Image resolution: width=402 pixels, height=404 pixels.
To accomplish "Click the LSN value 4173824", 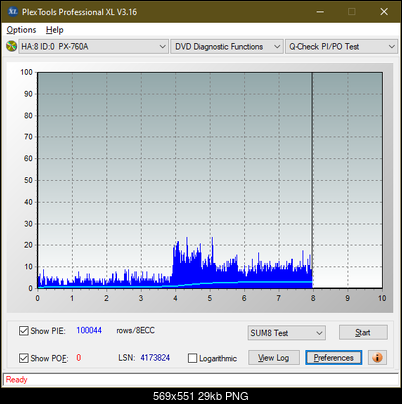I will pyautogui.click(x=155, y=358).
